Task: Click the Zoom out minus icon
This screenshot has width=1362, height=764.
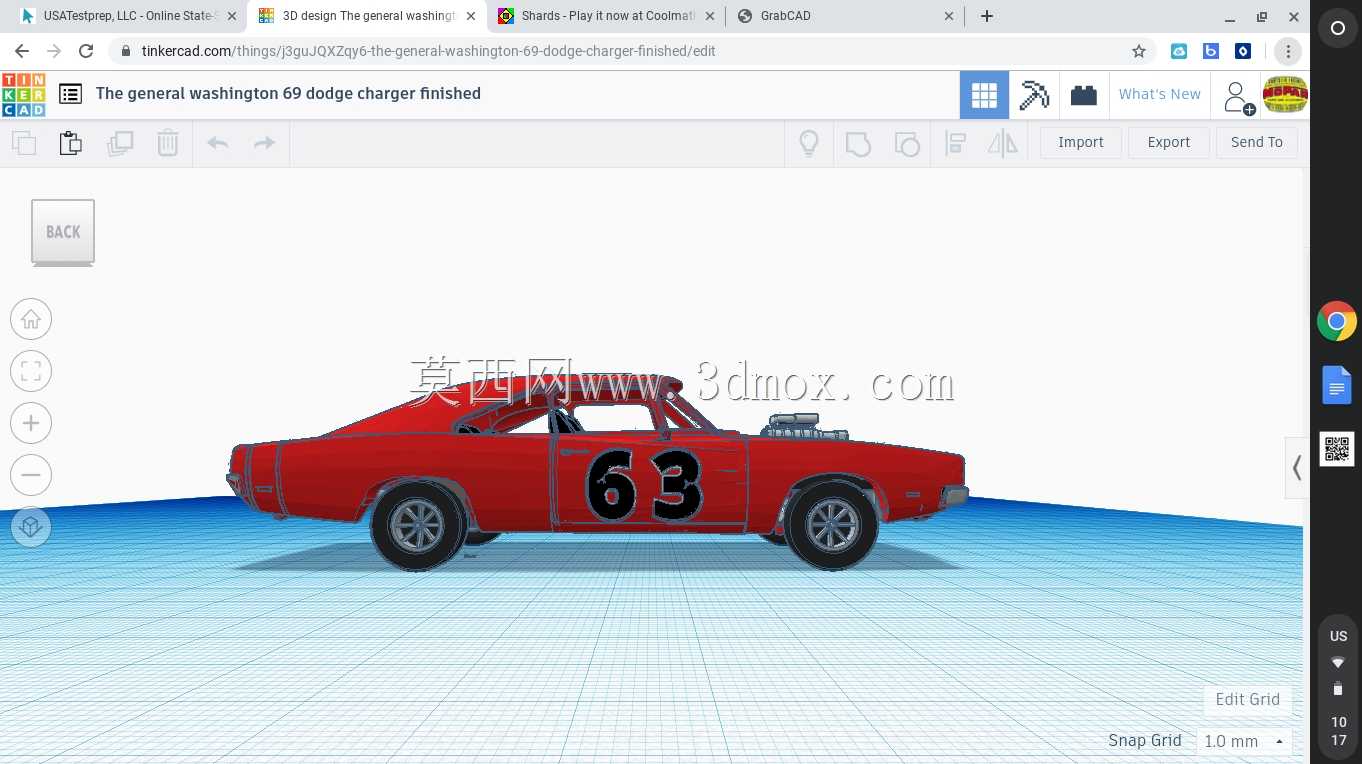Action: tap(31, 475)
